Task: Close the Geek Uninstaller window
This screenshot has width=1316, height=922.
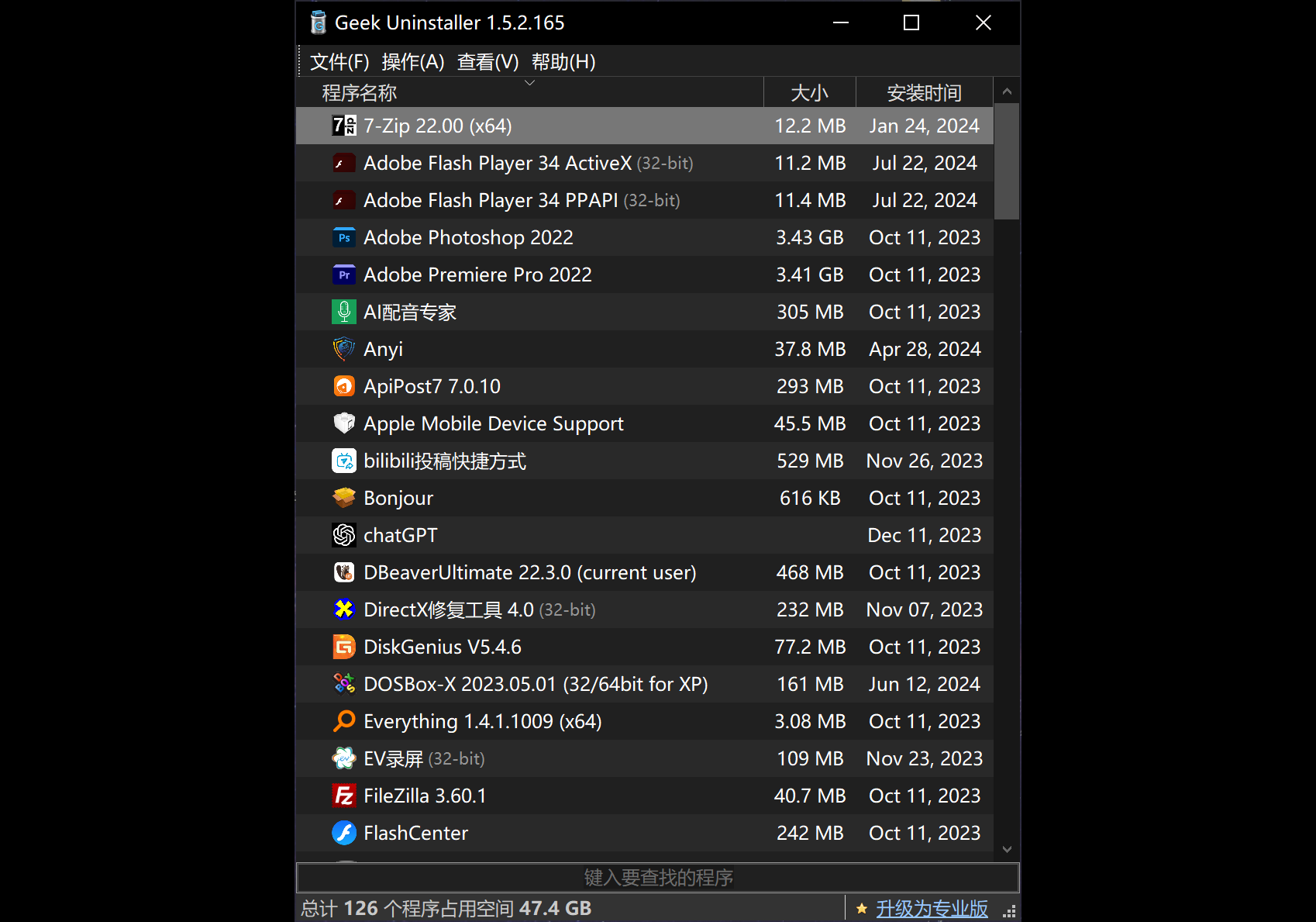Action: (x=984, y=22)
